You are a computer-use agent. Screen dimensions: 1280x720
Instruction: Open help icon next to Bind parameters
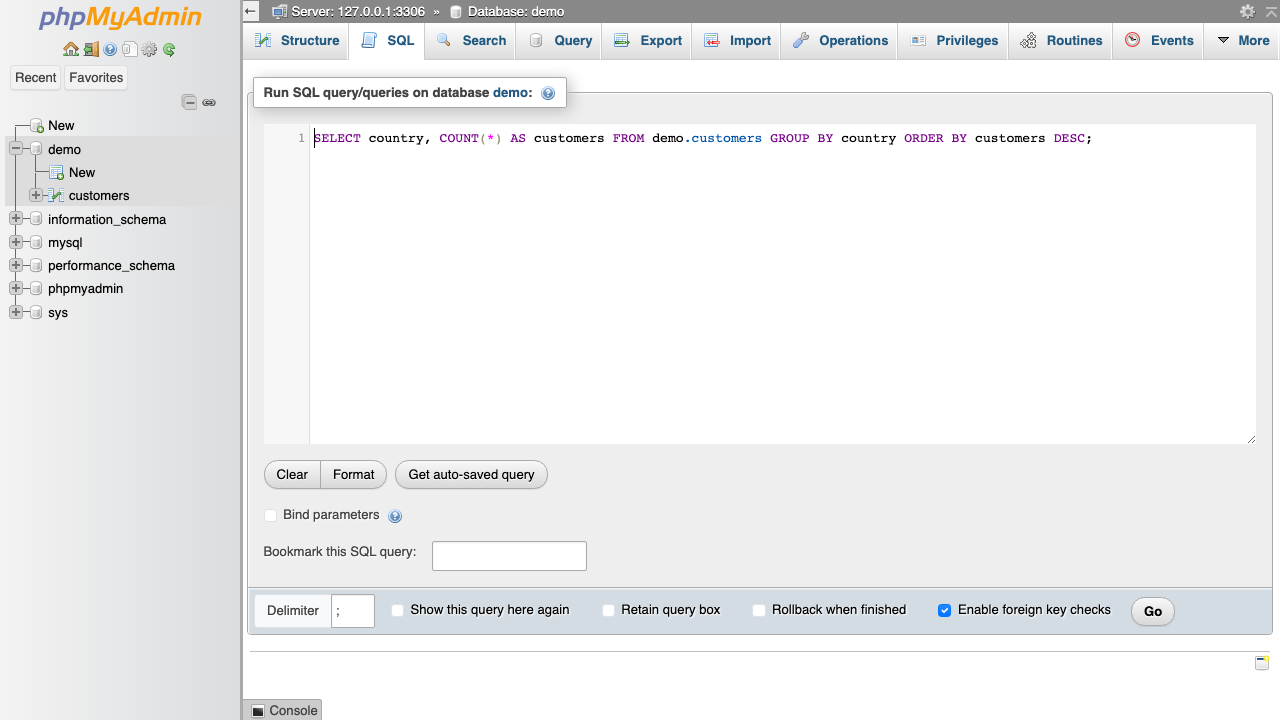[395, 516]
